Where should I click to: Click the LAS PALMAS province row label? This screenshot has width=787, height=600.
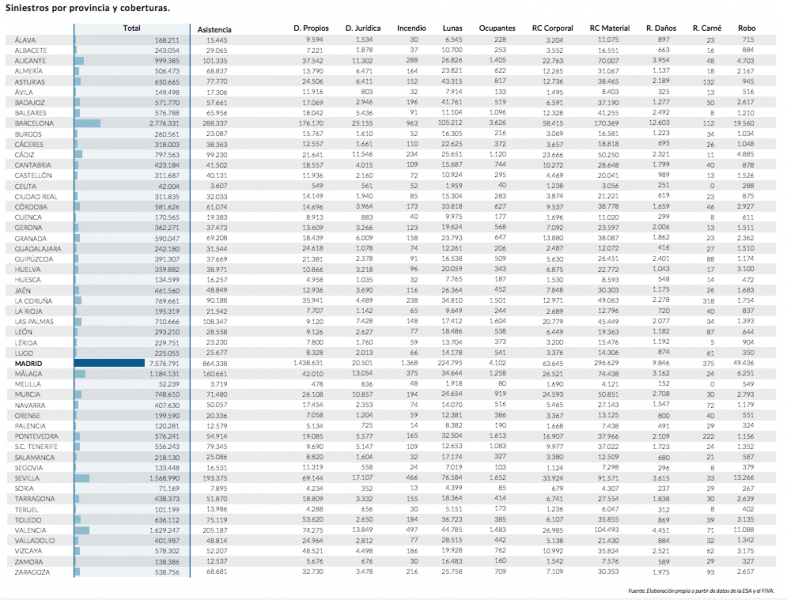click(x=34, y=322)
